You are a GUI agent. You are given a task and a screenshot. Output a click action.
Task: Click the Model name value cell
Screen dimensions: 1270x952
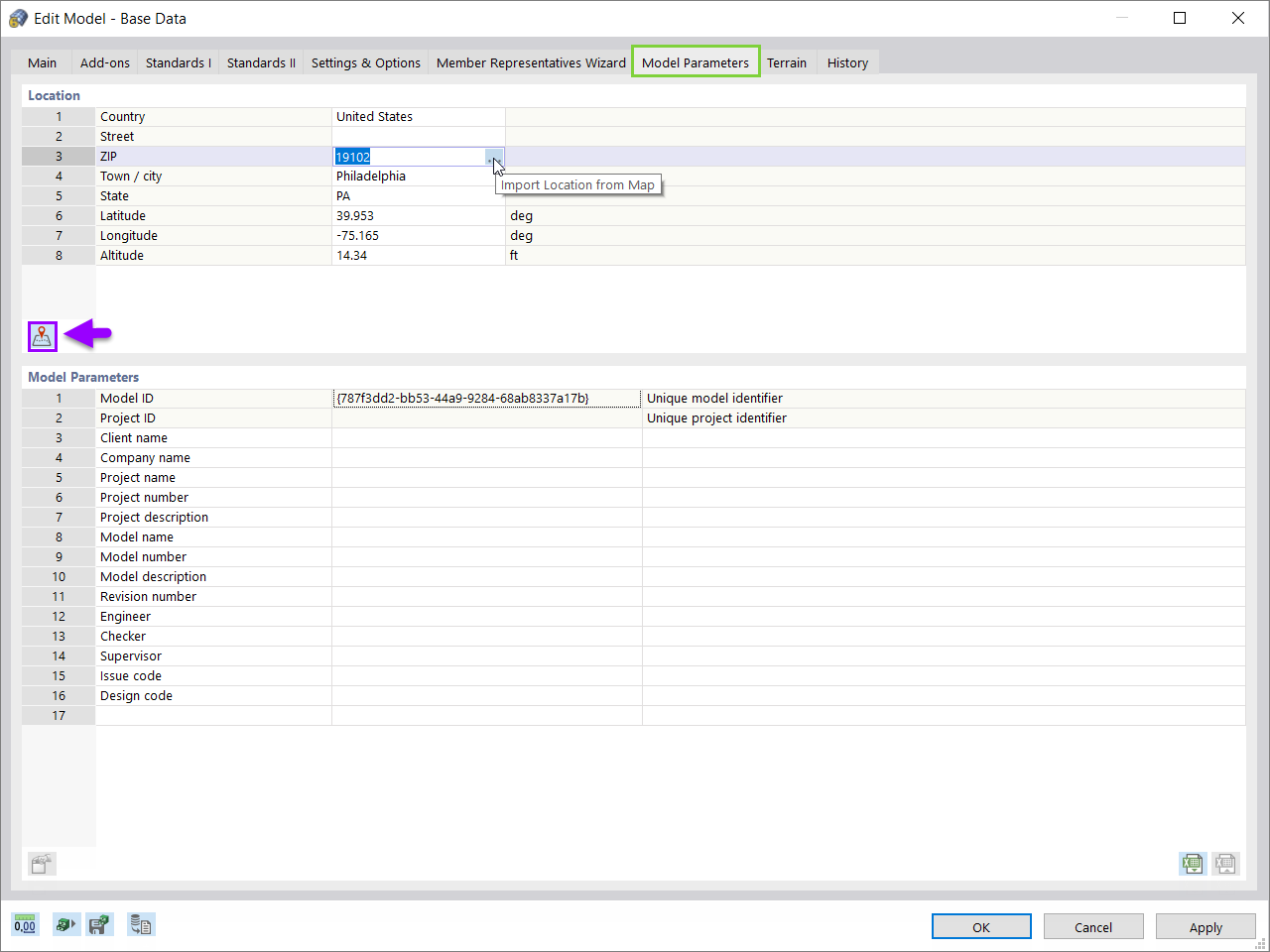coord(487,537)
